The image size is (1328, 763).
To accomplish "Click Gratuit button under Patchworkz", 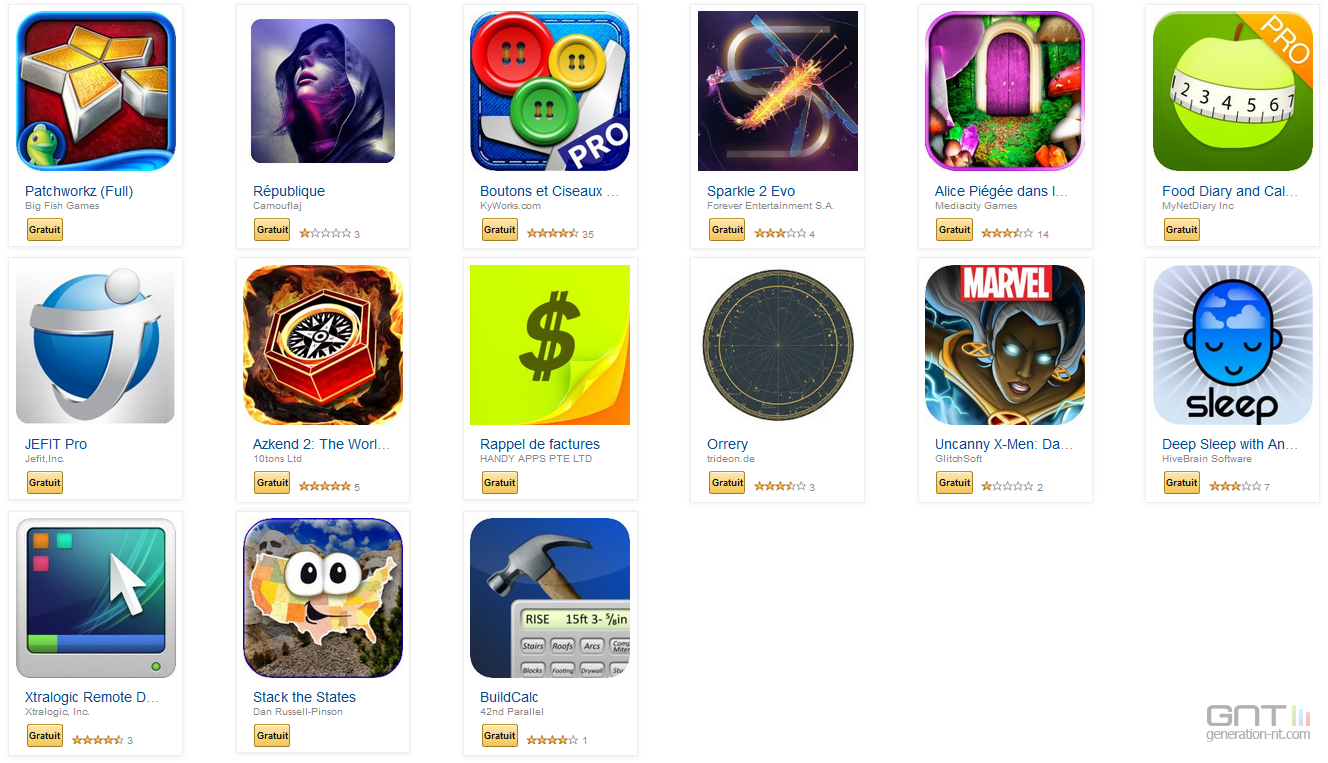I will click(45, 230).
